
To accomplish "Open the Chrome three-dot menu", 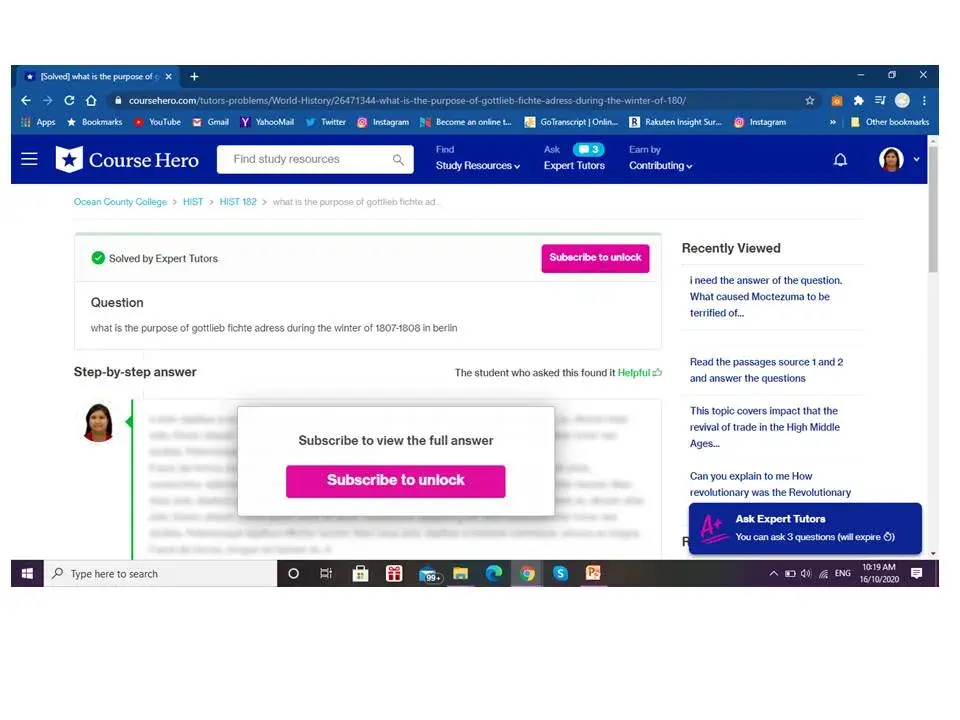I will 924,100.
